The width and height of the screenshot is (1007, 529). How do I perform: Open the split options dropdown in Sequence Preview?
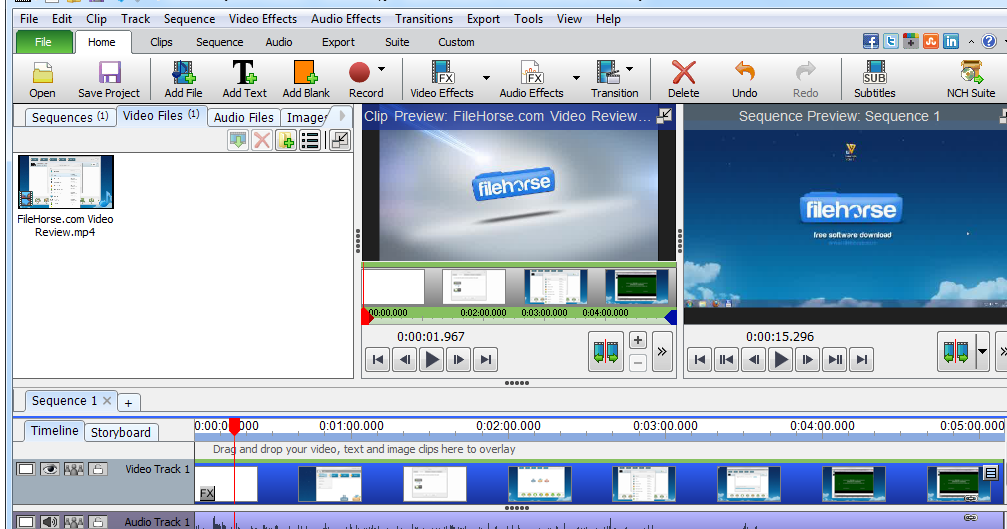pos(982,351)
